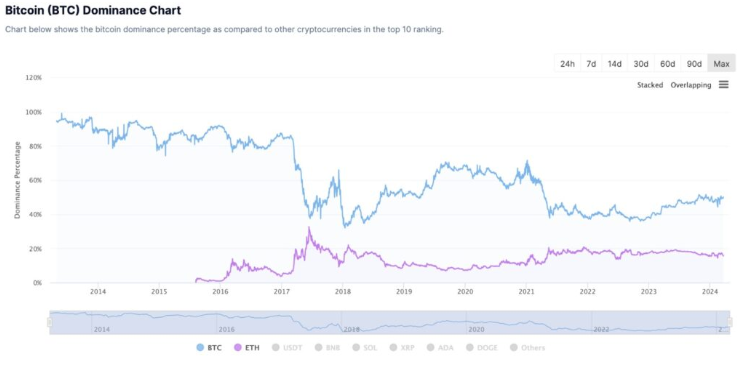Enable the XRP legend series
745x366 pixels.
click(402, 348)
